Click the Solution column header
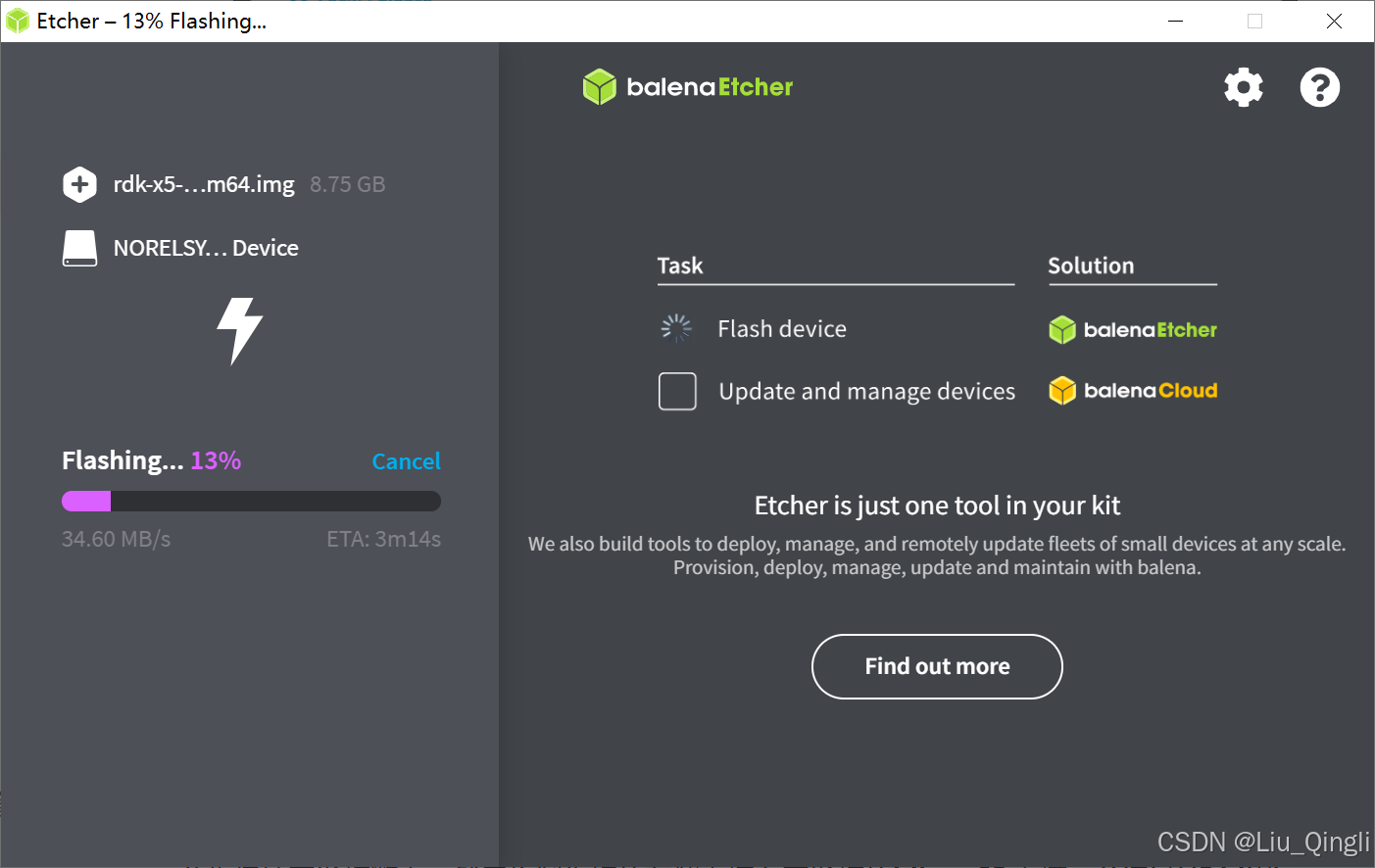The height and width of the screenshot is (868, 1375). point(1091,265)
